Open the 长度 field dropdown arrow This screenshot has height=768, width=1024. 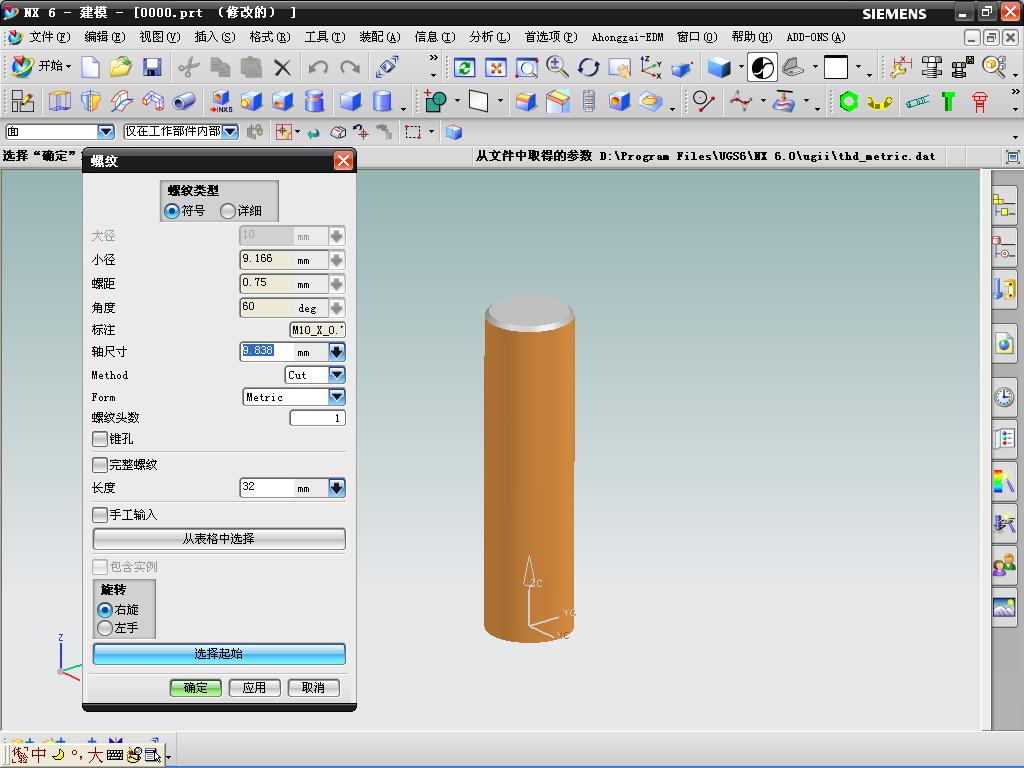tap(336, 488)
